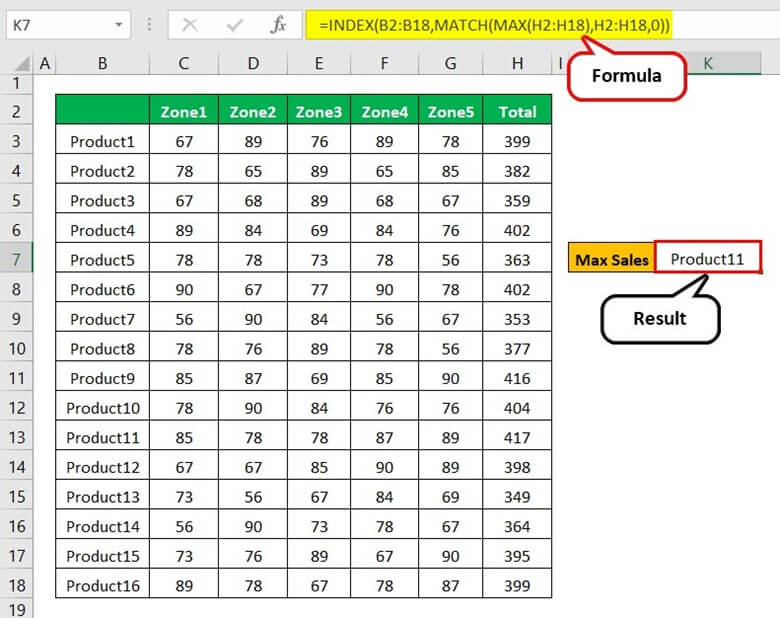Click Product12's total 398
This screenshot has width=780, height=618.
(517, 467)
